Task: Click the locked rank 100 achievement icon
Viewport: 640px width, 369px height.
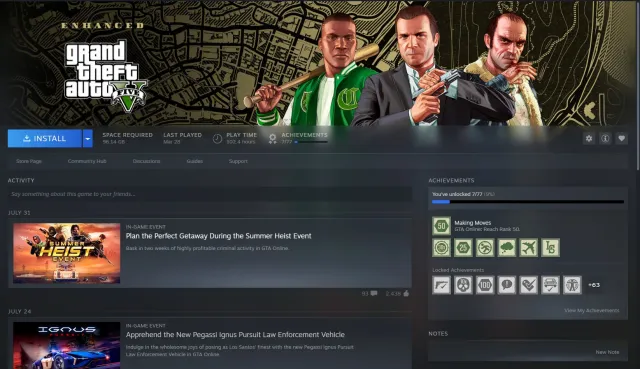Action: pos(485,285)
